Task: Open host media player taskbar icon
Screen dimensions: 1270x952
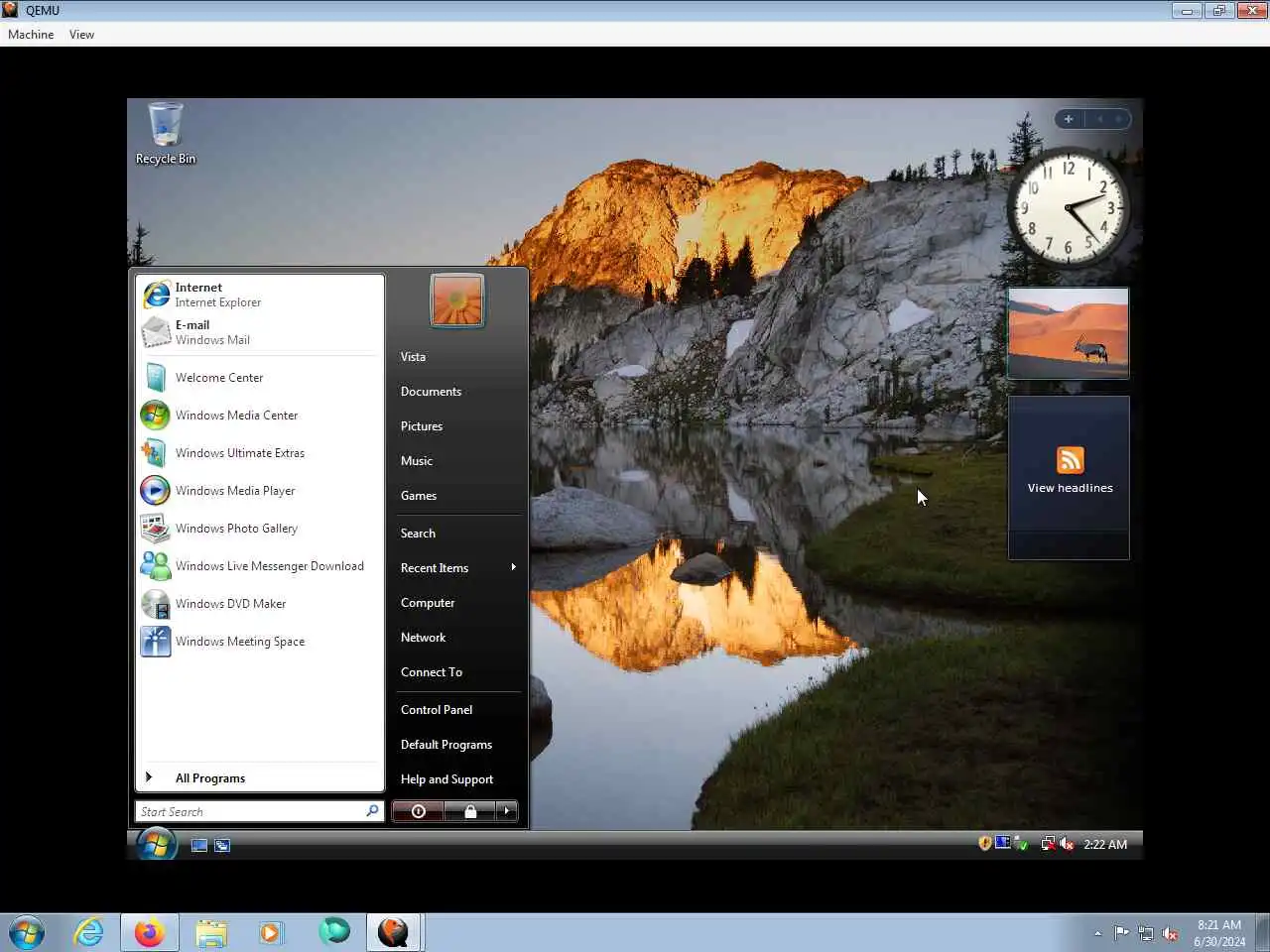Action: [x=271, y=933]
